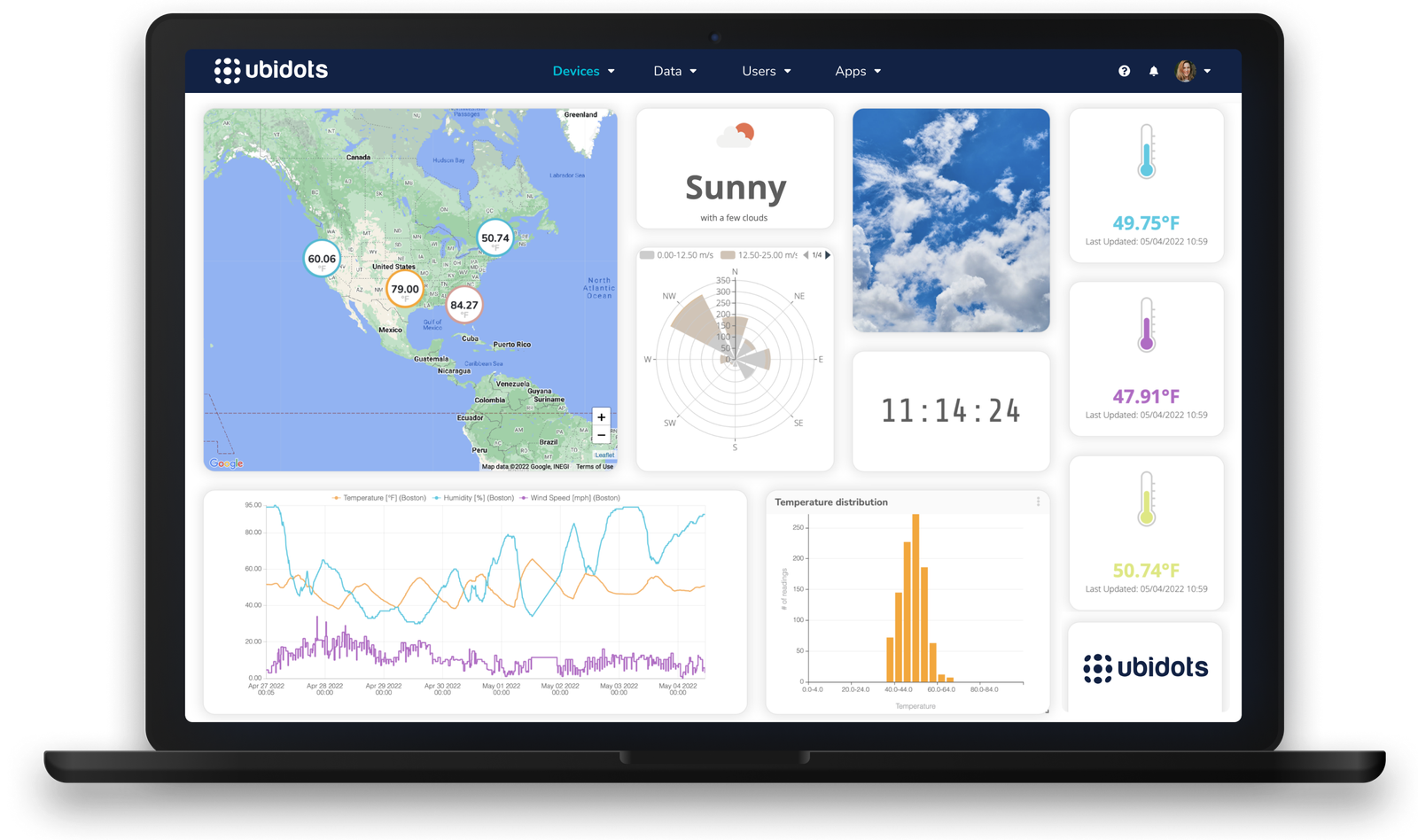Advance the wind rose legend to next page

point(829,254)
